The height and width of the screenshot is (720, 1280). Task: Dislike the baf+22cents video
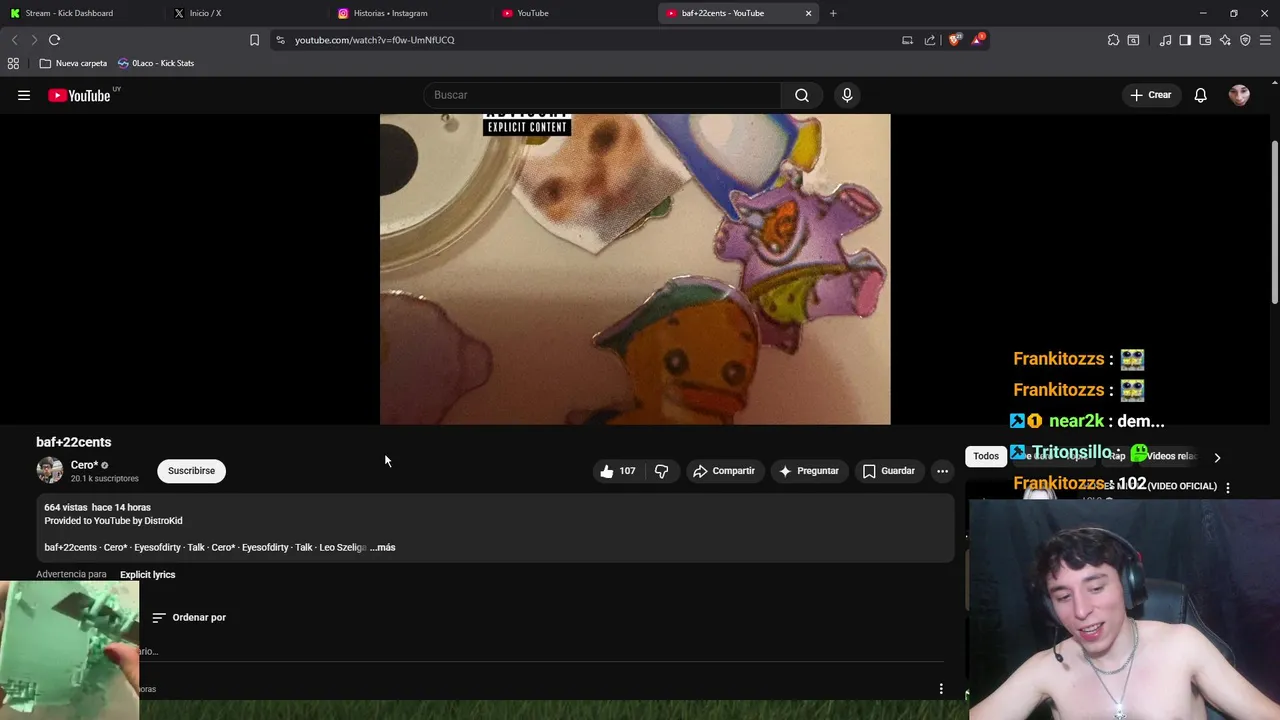(661, 471)
